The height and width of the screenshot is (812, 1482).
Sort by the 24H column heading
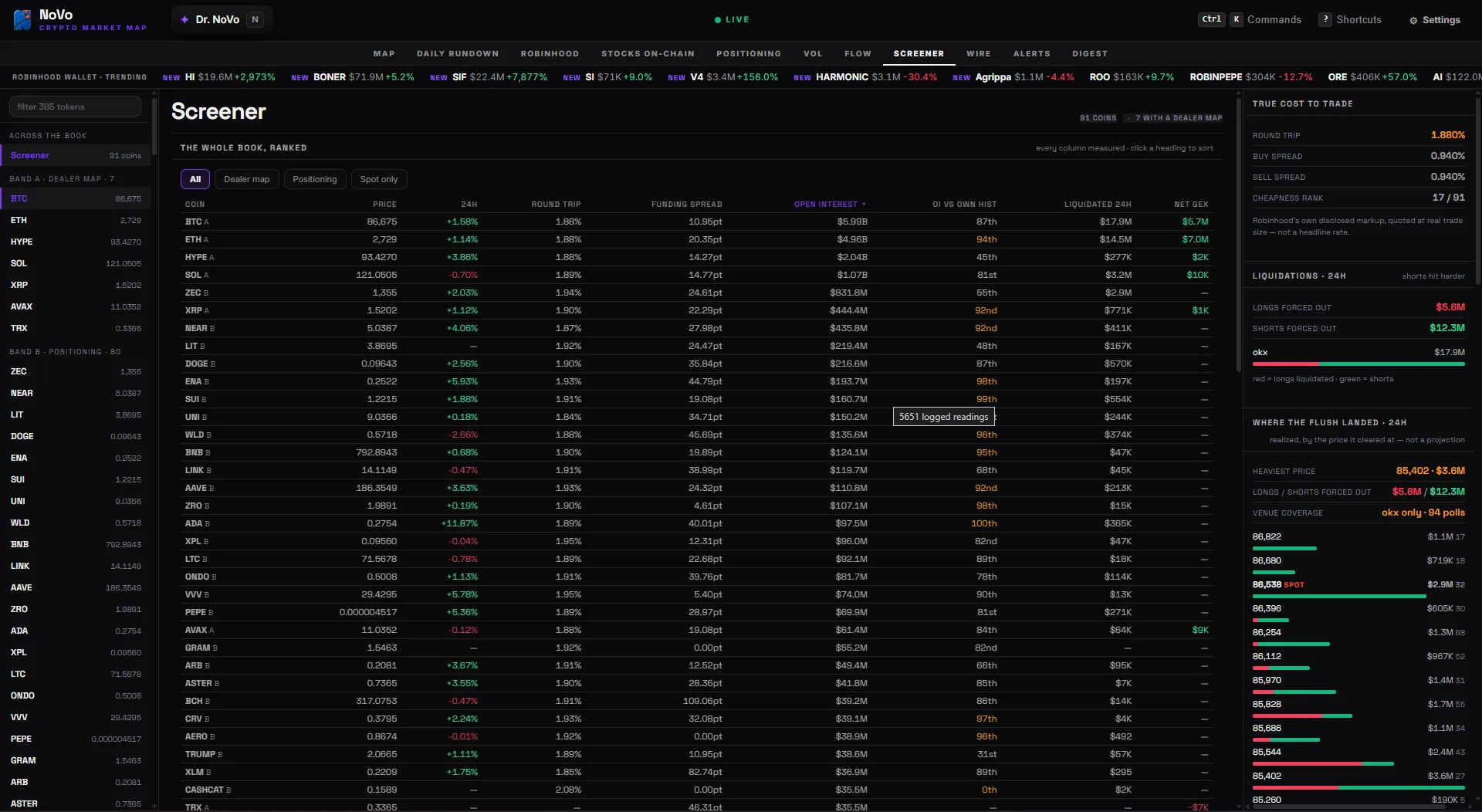pos(469,205)
